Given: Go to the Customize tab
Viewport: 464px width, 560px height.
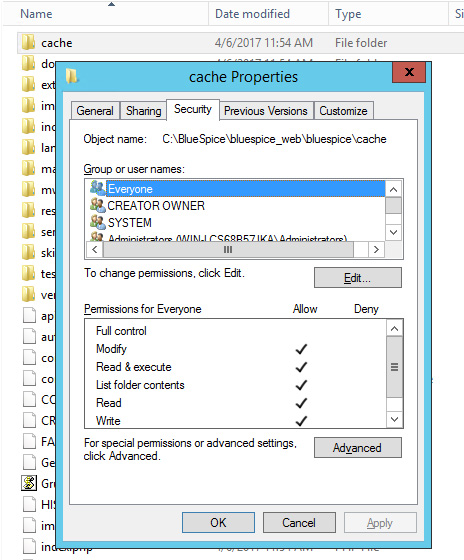Looking at the screenshot, I should (x=343, y=111).
